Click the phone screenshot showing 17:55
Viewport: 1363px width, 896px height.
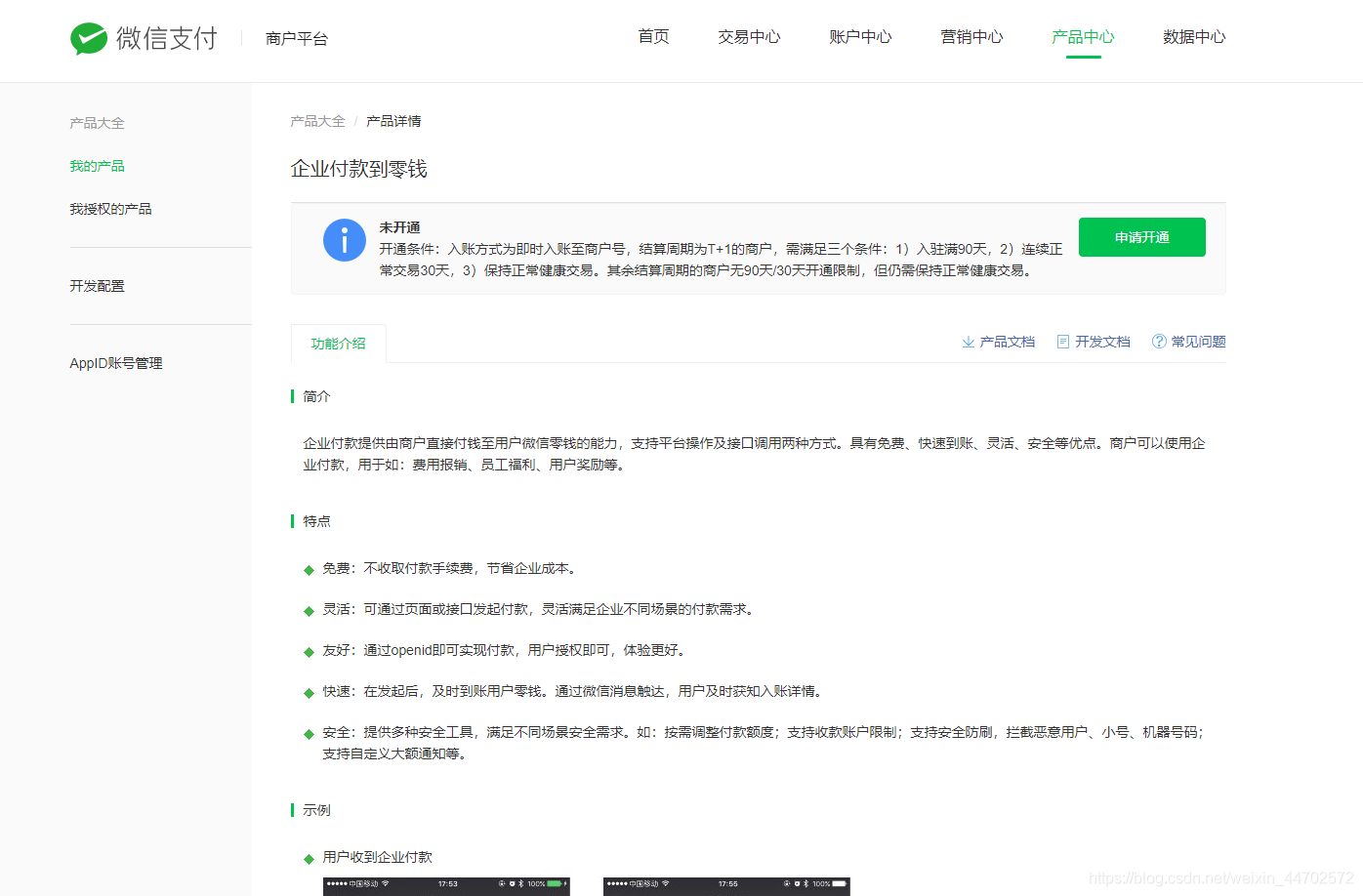[x=726, y=886]
